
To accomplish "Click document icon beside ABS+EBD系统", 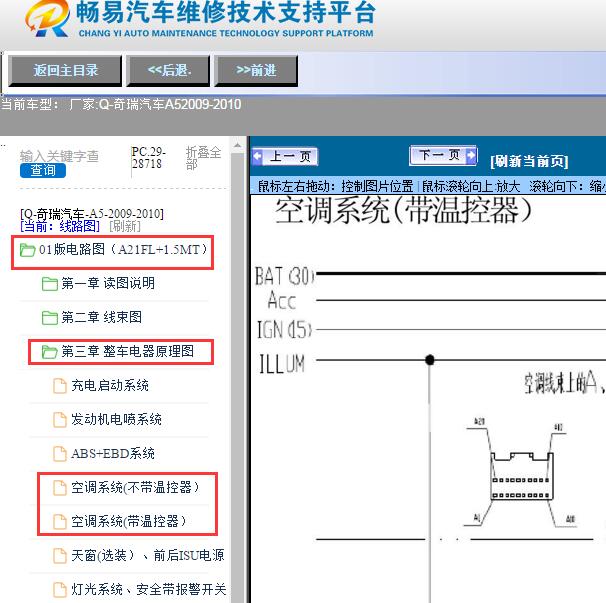I will click(60, 454).
